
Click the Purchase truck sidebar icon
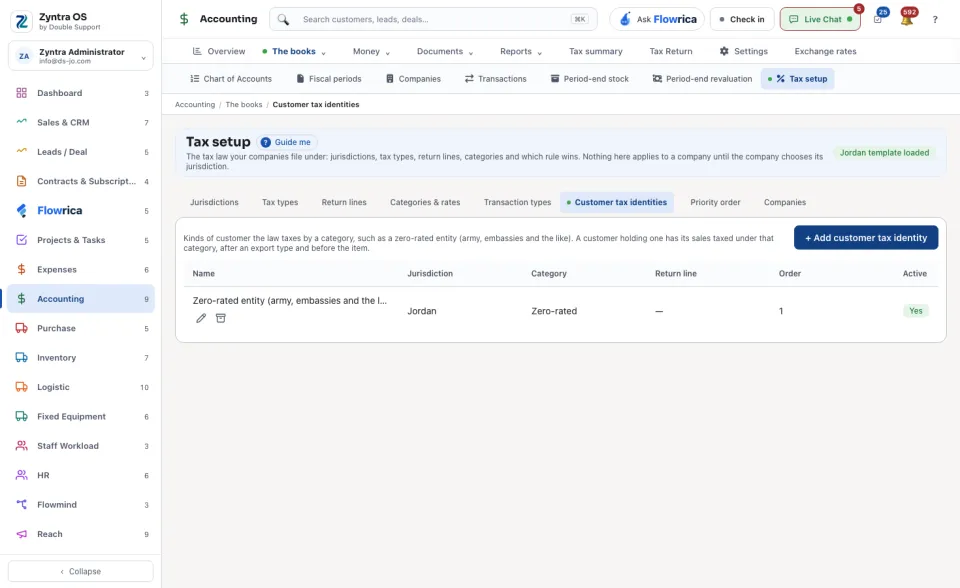21,328
